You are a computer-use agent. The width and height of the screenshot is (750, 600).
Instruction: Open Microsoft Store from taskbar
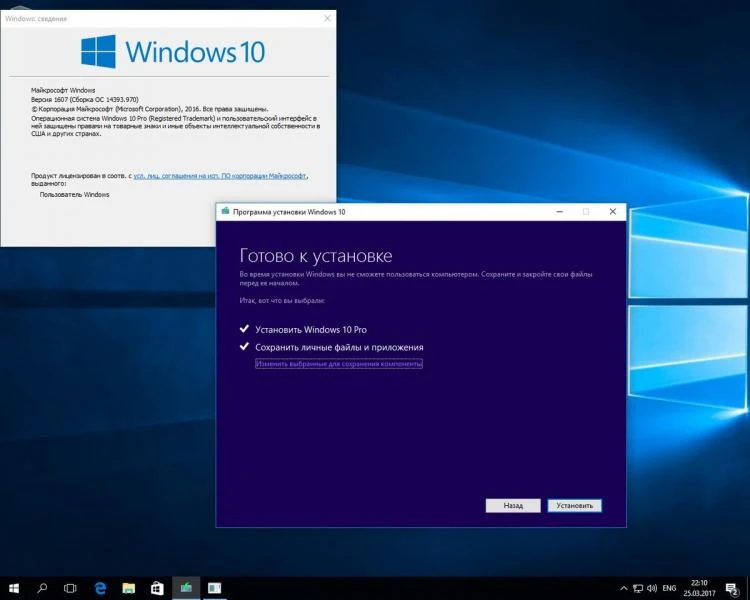[x=157, y=588]
